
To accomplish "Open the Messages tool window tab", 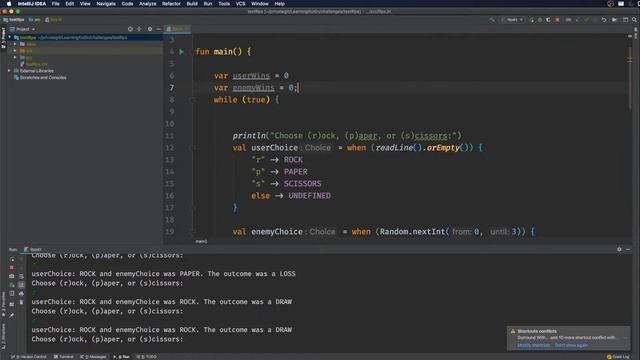I will pos(93,357).
